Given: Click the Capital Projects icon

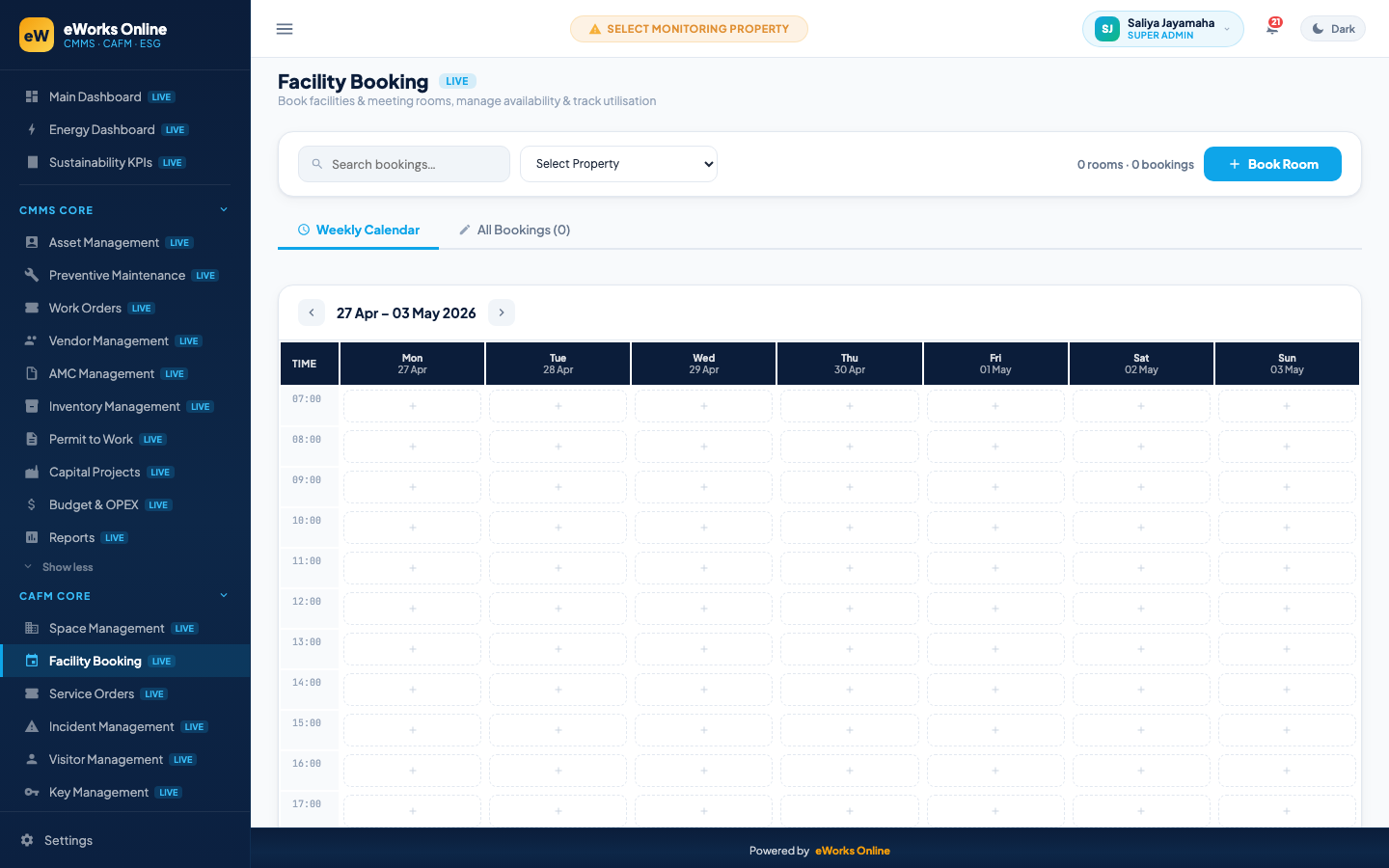Looking at the screenshot, I should click(32, 472).
